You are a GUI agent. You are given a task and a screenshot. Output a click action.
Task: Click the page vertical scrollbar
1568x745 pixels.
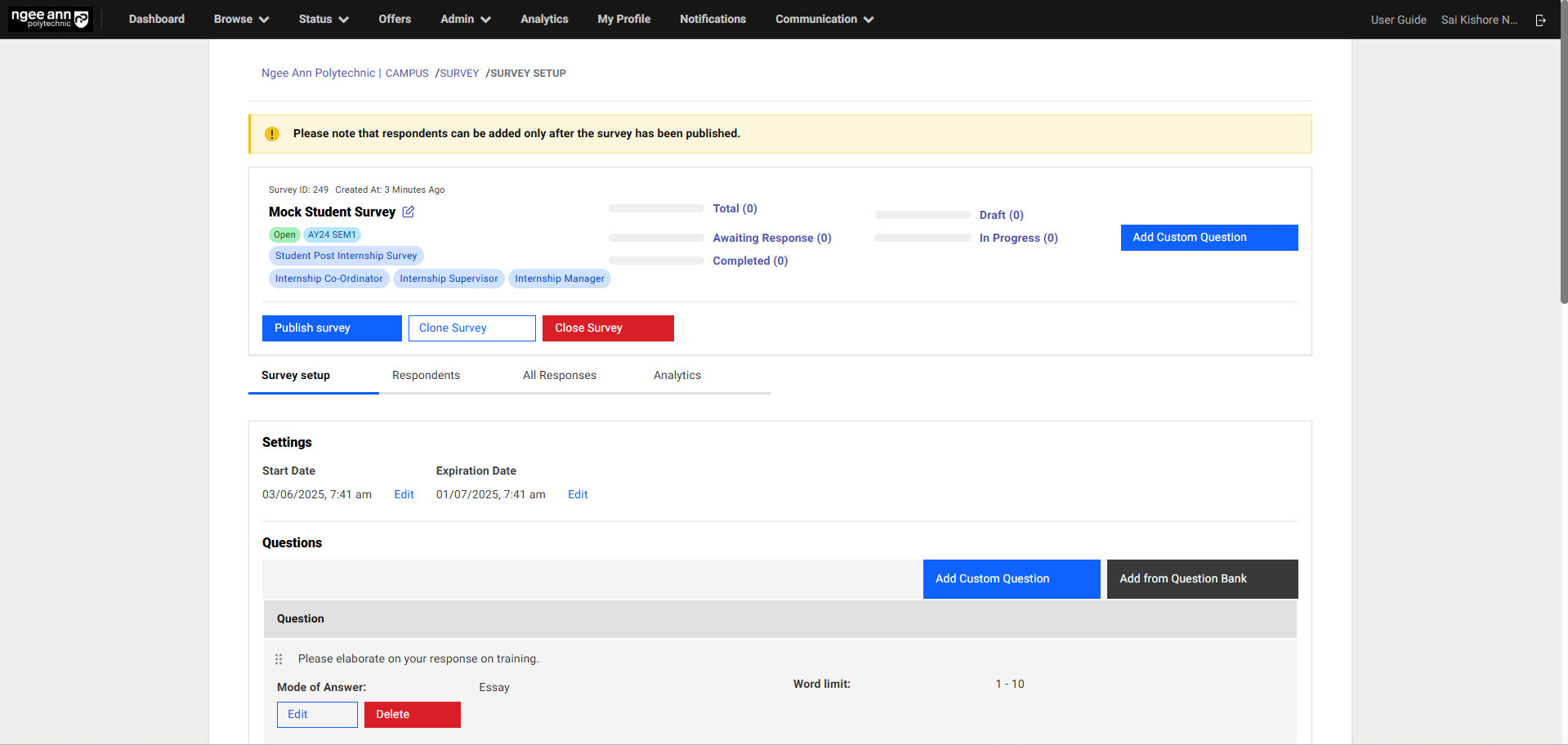(x=1563, y=163)
